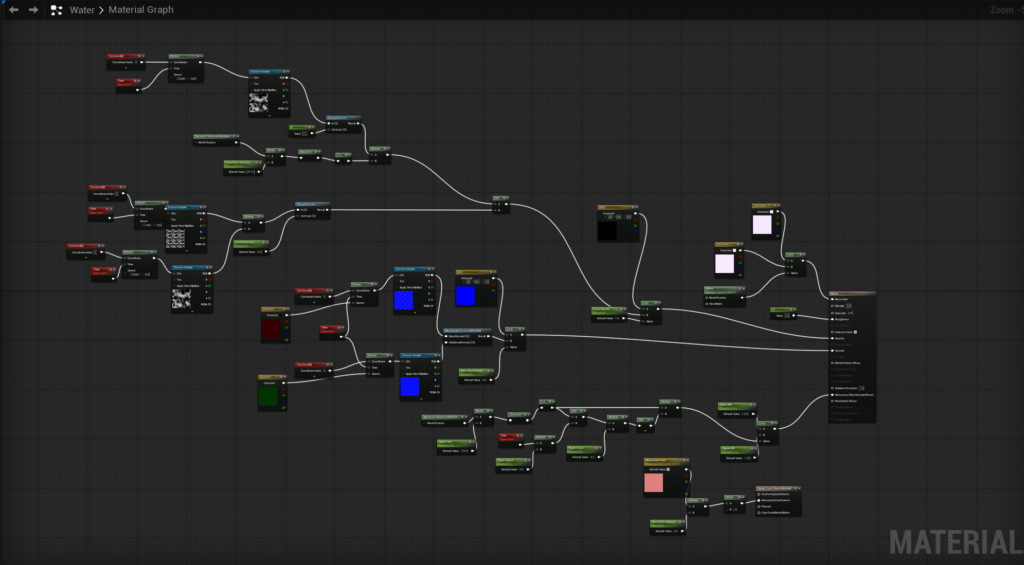
Task: Click the back navigation arrow
Action: tap(14, 10)
